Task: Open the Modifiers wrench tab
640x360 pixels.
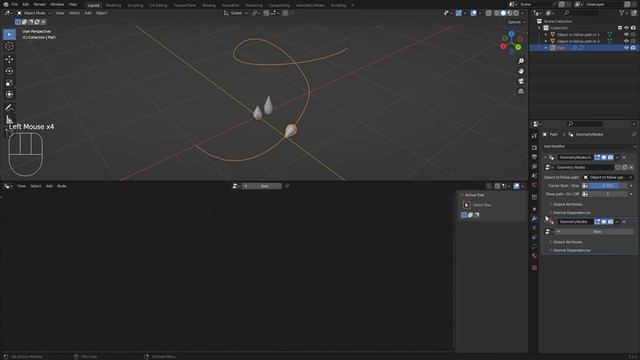Action: [x=534, y=219]
